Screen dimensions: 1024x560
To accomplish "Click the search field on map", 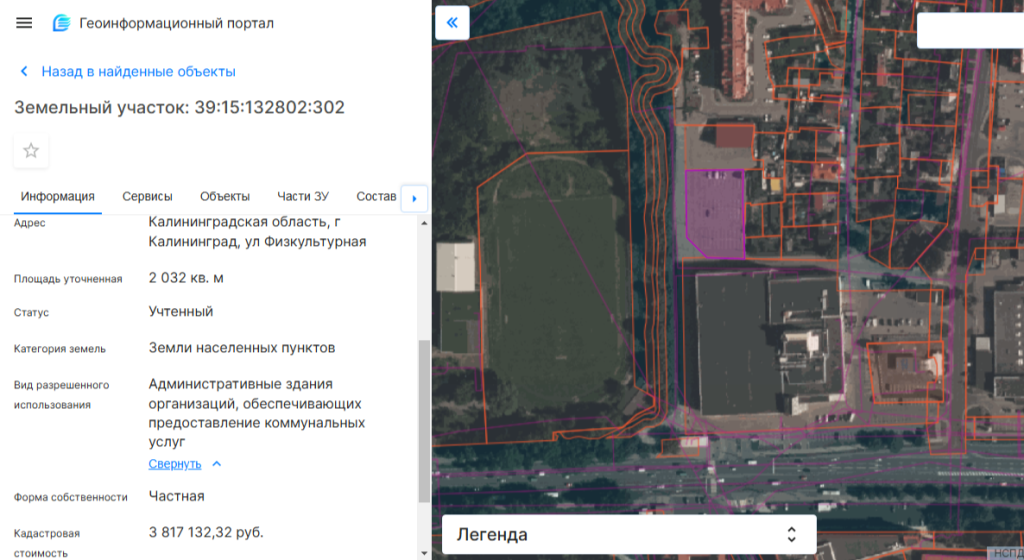I will [970, 30].
